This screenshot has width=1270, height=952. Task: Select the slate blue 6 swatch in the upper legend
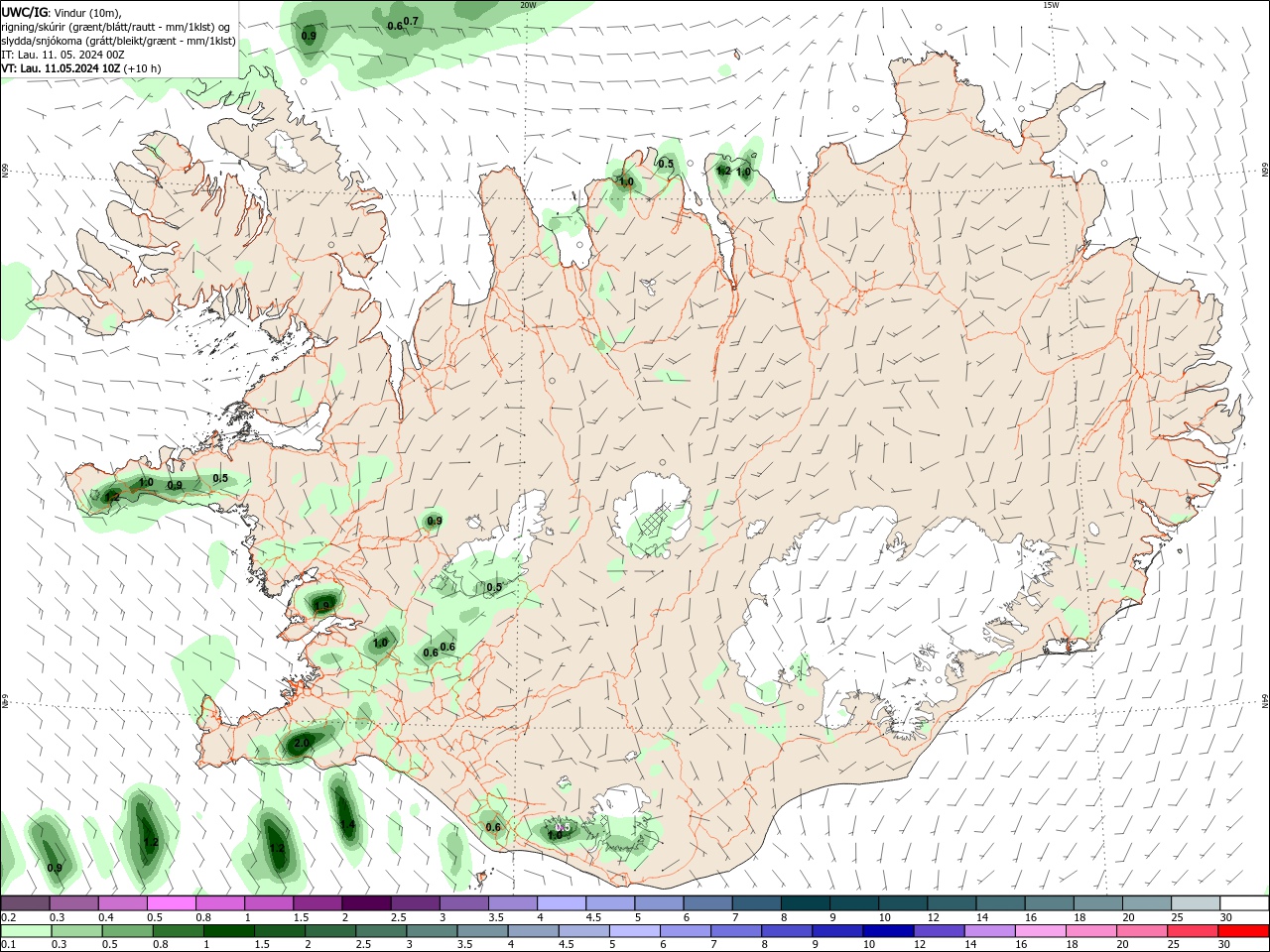708,903
